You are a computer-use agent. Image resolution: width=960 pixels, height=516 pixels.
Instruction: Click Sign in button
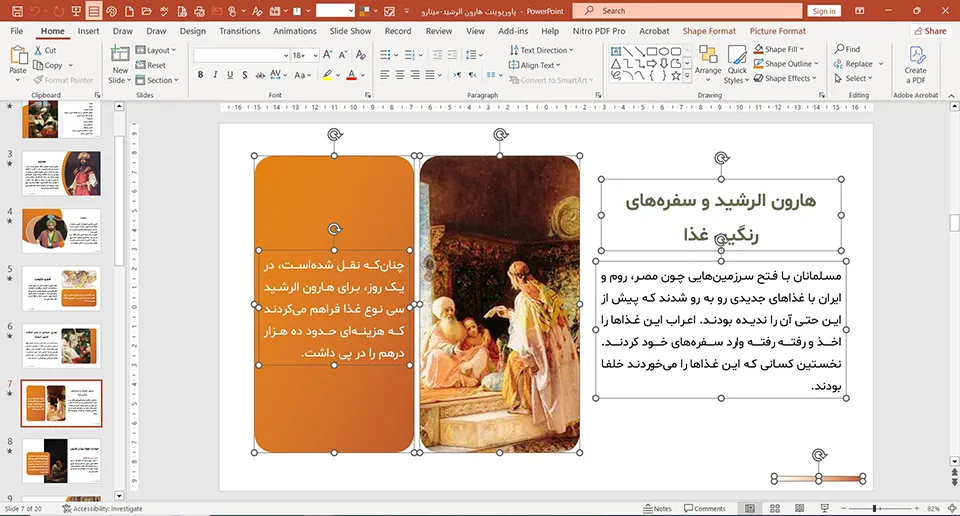coord(824,11)
